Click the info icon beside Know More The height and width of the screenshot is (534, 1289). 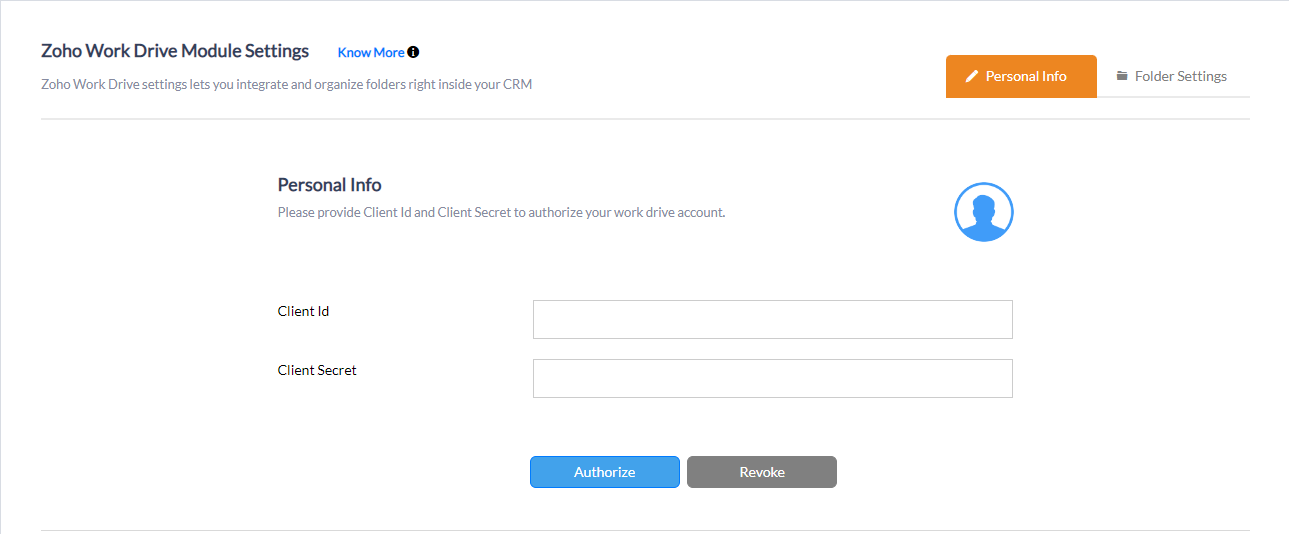[413, 52]
